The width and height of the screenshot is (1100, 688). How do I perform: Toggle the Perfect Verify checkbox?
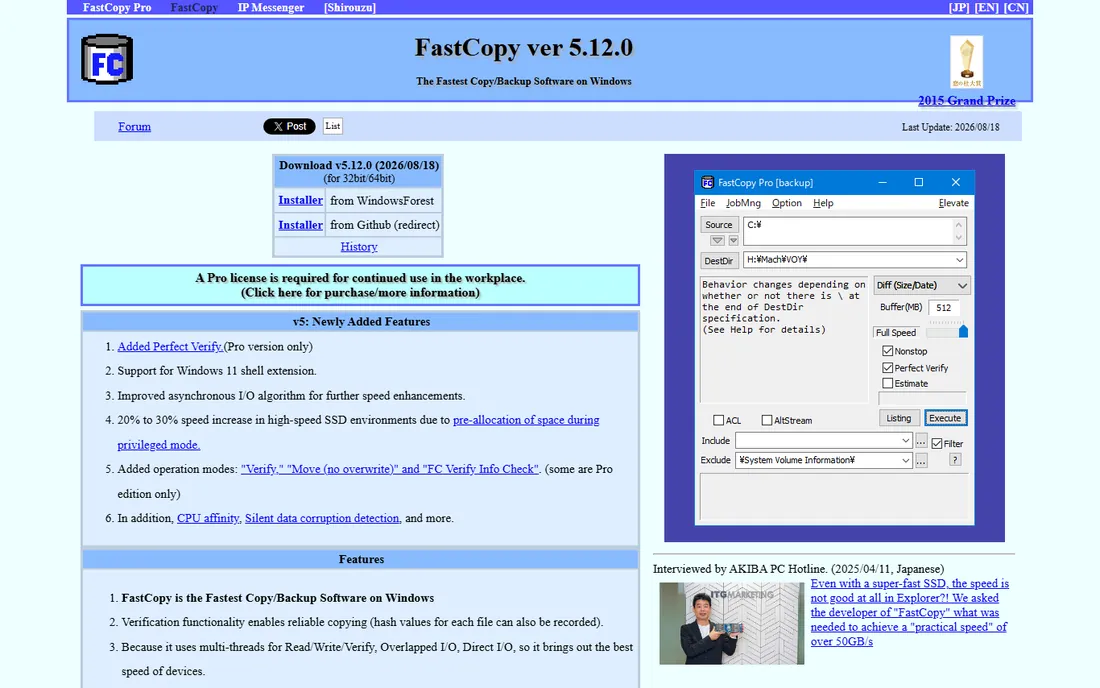(x=887, y=367)
